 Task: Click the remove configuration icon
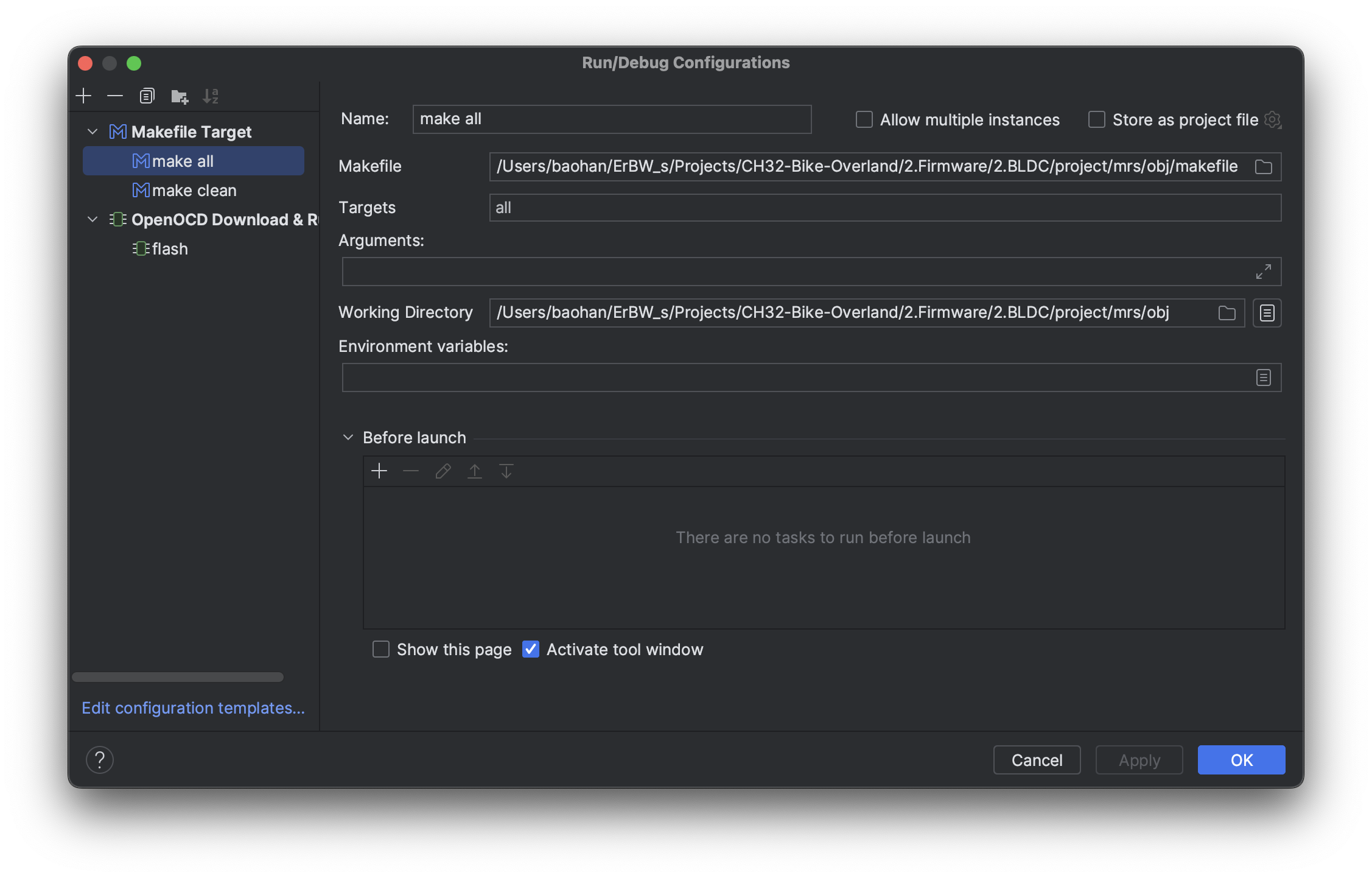(114, 94)
